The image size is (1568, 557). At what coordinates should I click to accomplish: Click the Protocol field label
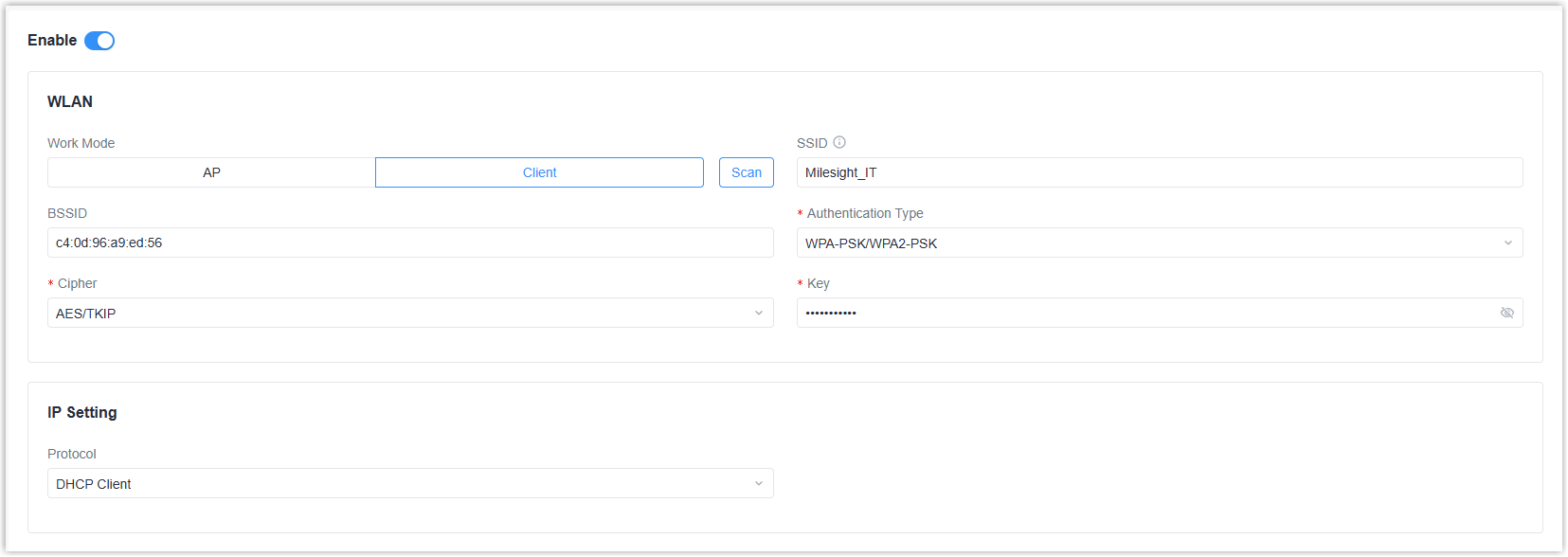72,455
